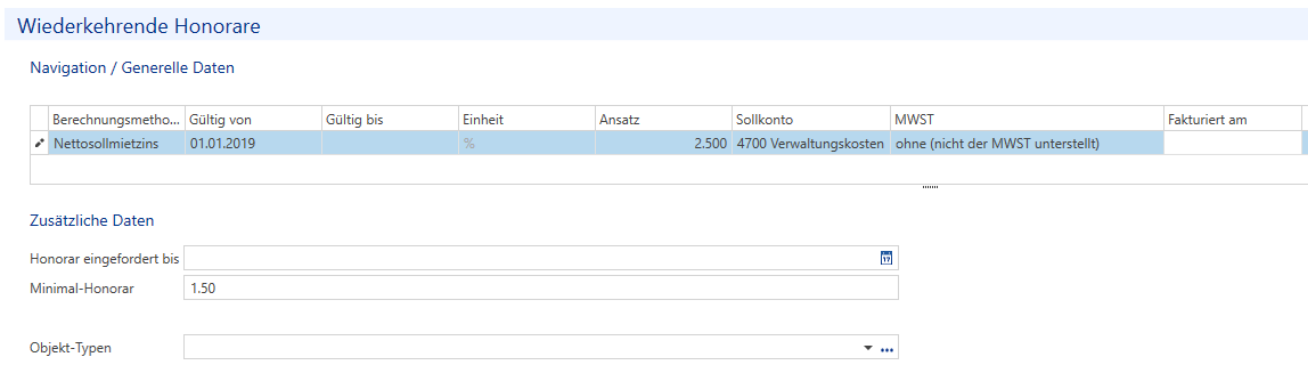Screen dimensions: 1308x365
Task: Click the Einheit cell showing %
Action: click(527, 143)
